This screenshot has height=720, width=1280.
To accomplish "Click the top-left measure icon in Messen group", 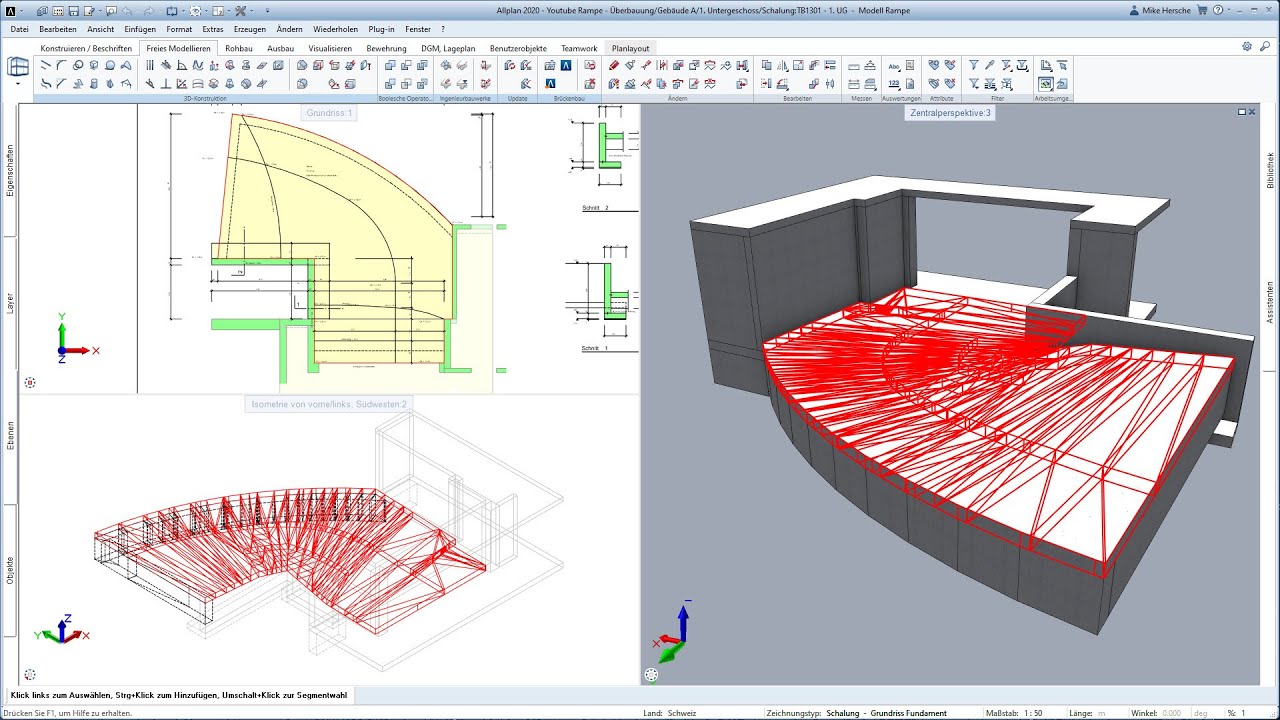I will [854, 66].
